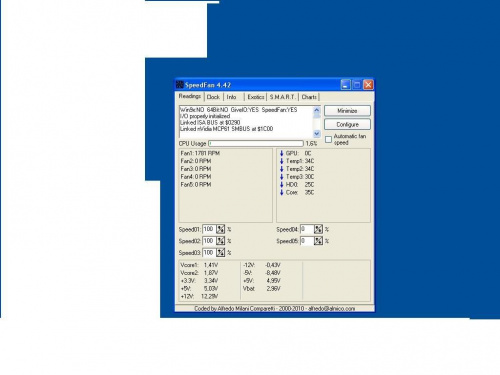Viewport: 500px width, 375px height.
Task: Adjust the Speed02 spinner control
Action: (x=221, y=241)
